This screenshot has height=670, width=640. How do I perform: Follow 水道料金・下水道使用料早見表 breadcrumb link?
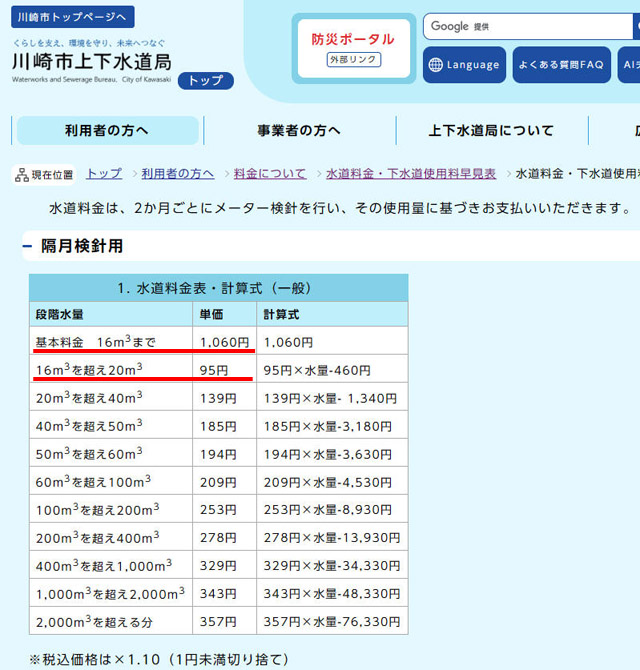pos(411,173)
